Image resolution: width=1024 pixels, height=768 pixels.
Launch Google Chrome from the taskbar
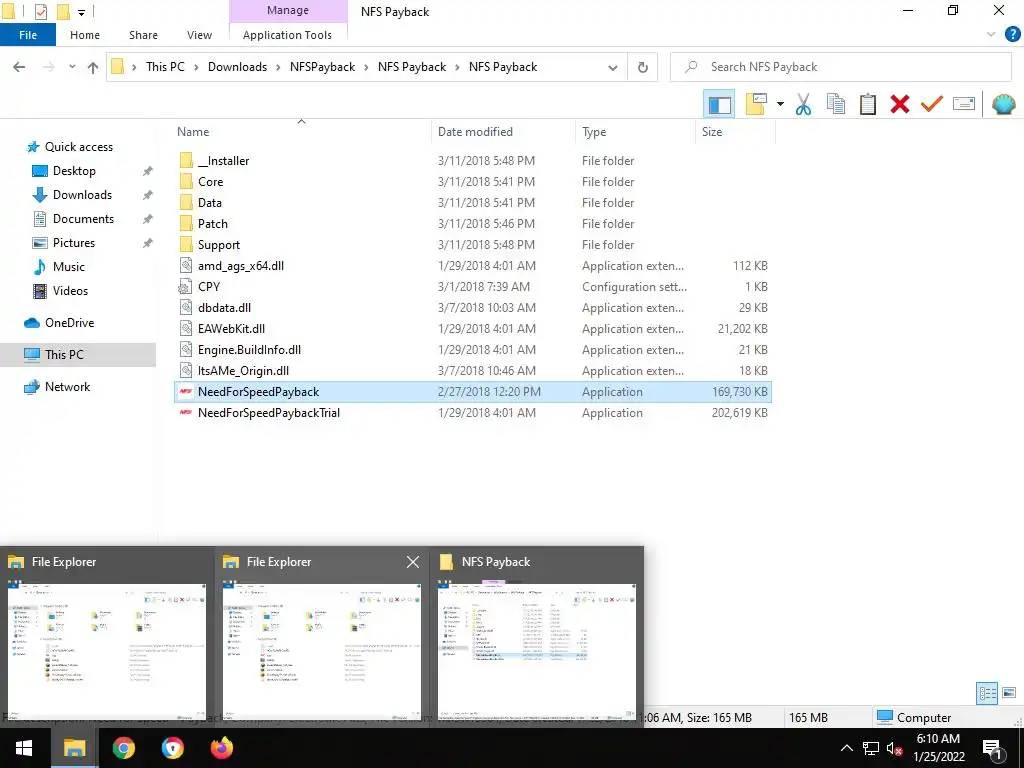(123, 748)
